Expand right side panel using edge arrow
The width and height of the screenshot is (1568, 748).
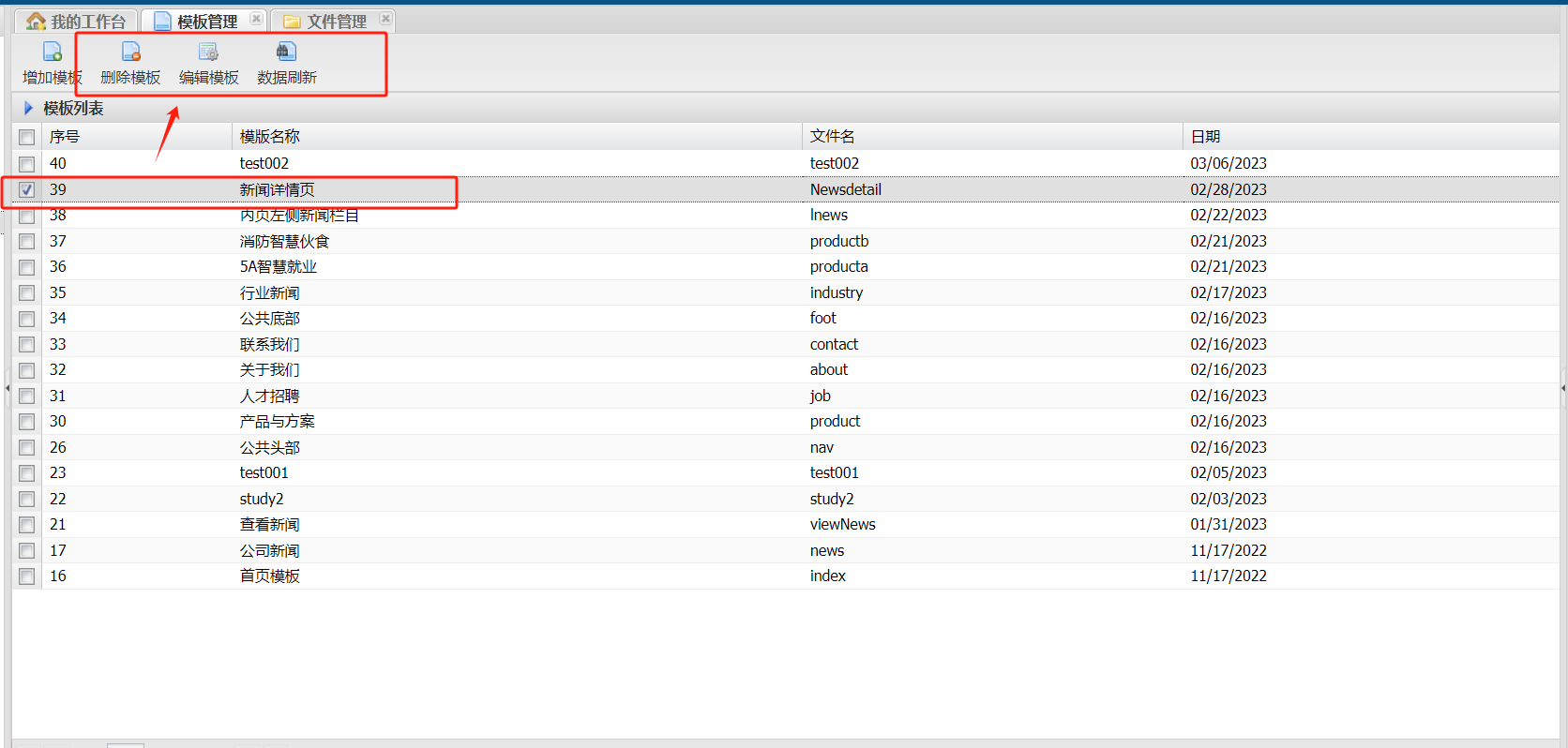1562,387
